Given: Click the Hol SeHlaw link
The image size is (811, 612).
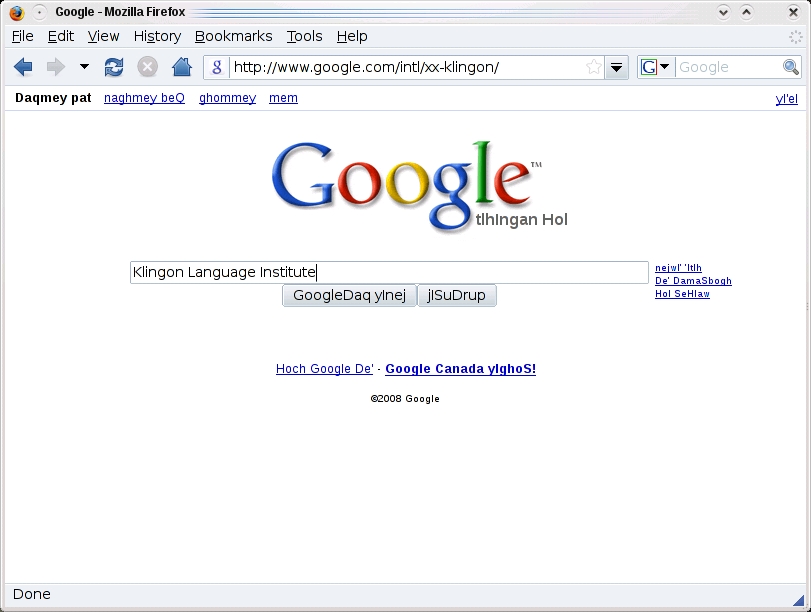Looking at the screenshot, I should click(x=682, y=294).
